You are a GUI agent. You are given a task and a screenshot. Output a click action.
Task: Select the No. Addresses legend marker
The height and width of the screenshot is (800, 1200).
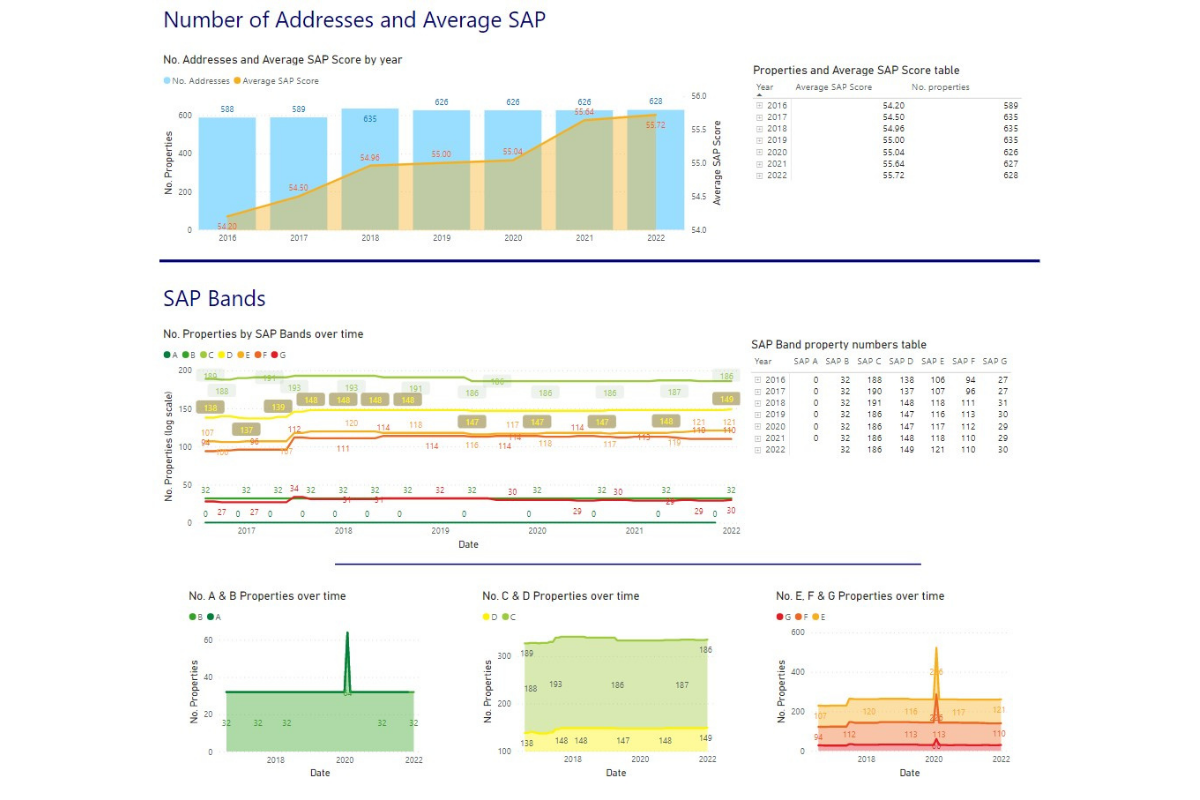[167, 81]
